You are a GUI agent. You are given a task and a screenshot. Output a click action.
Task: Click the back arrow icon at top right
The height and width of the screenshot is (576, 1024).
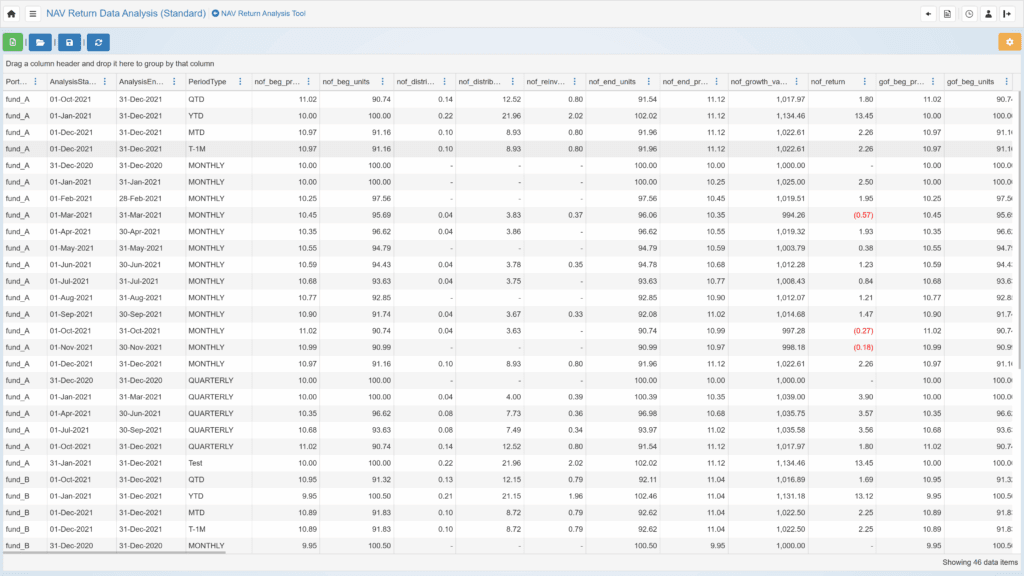click(x=929, y=14)
